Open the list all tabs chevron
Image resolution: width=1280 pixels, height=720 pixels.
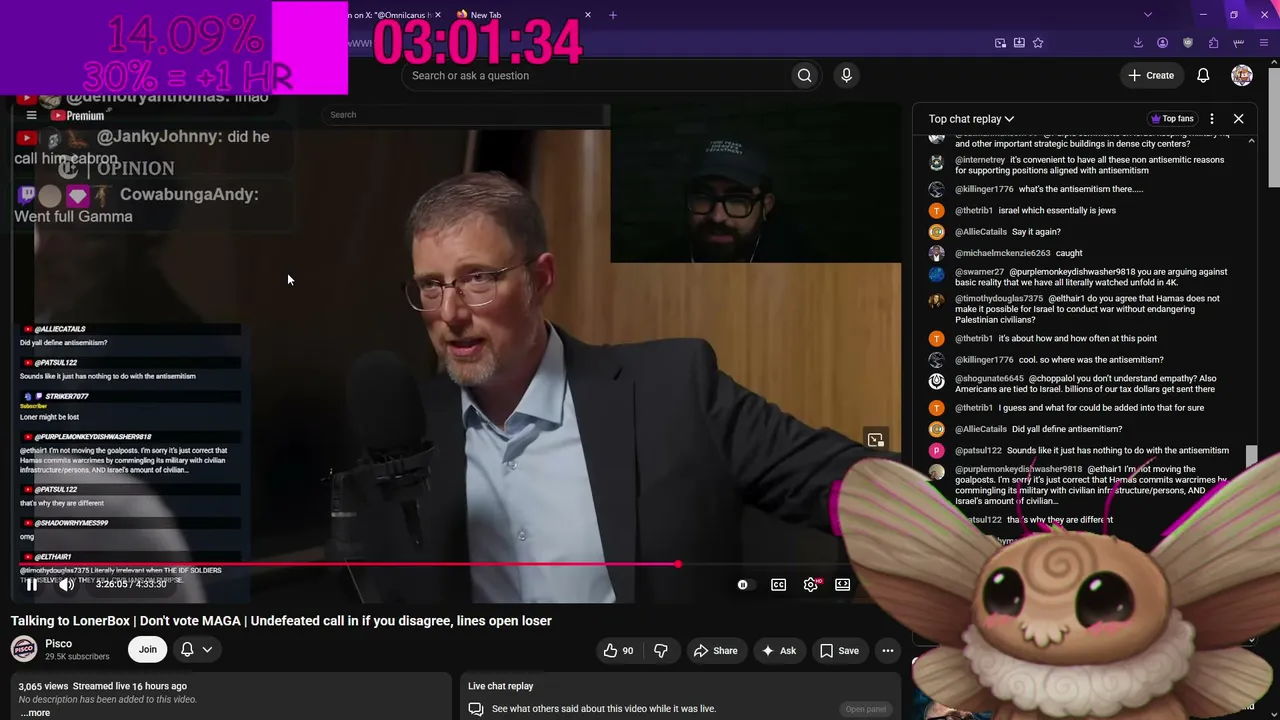point(1147,15)
